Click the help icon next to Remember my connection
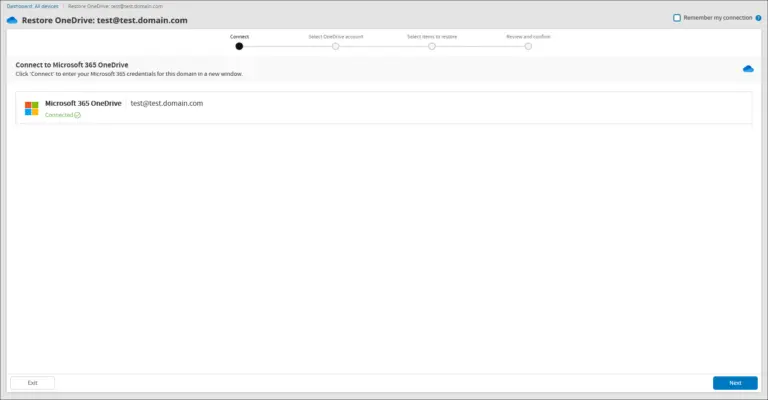 coord(758,18)
